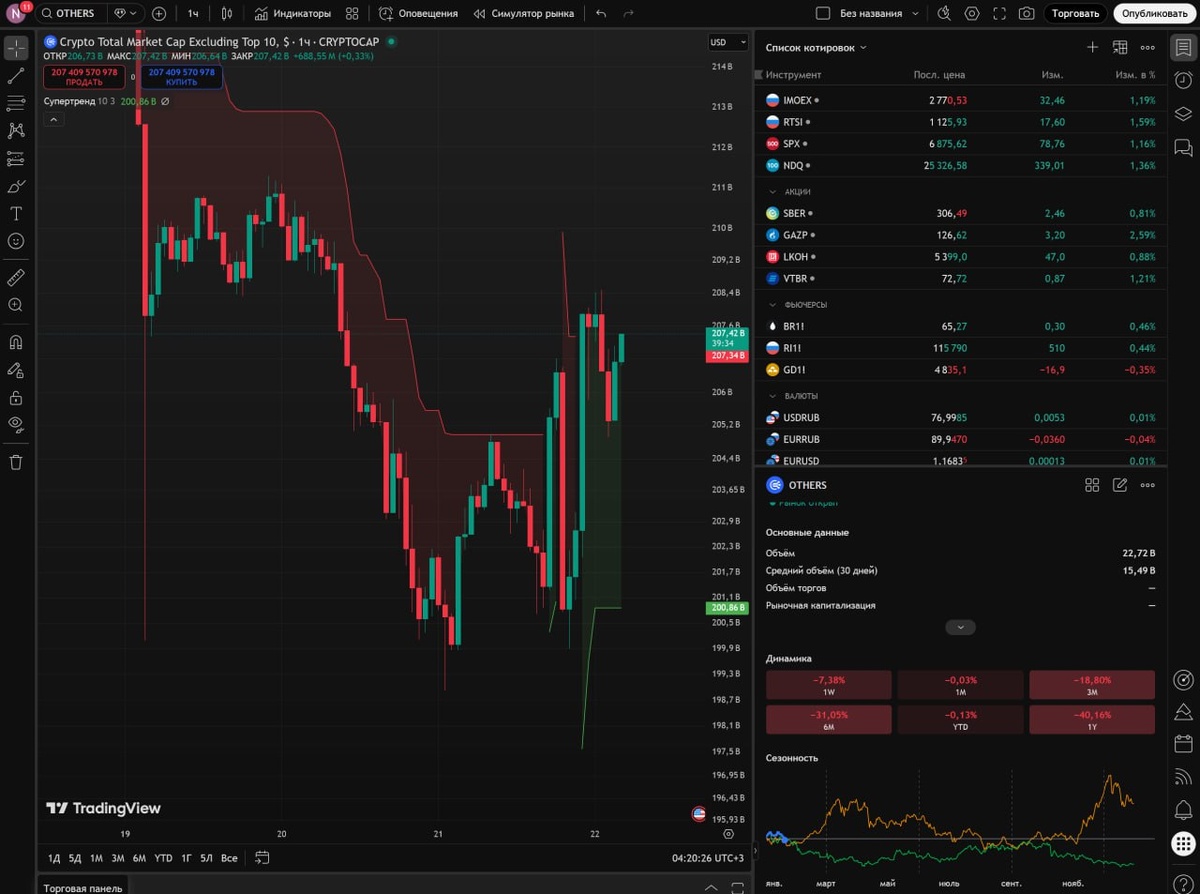
Task: Open watchlist three-dots menu
Action: click(x=1147, y=47)
